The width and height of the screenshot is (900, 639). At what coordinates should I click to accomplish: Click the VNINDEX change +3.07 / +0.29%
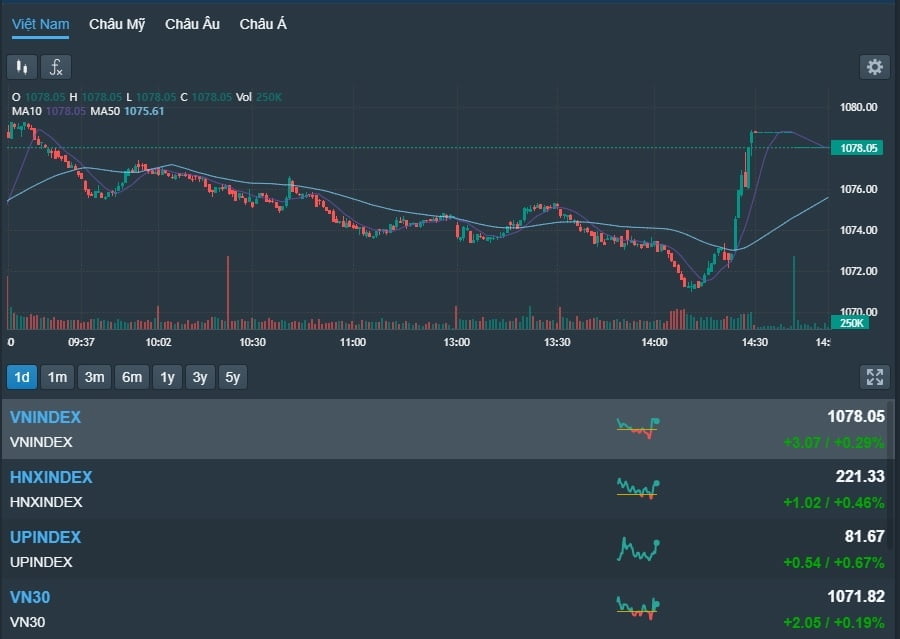click(x=834, y=443)
